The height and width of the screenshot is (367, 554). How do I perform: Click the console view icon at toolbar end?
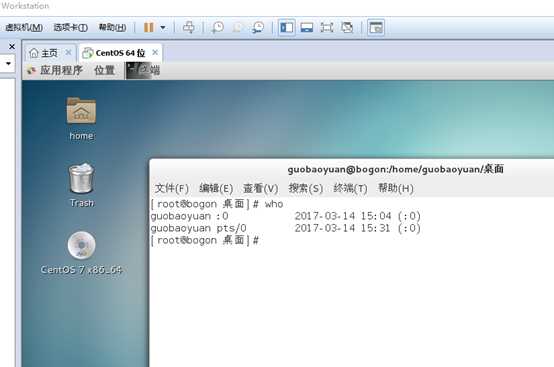click(x=376, y=28)
